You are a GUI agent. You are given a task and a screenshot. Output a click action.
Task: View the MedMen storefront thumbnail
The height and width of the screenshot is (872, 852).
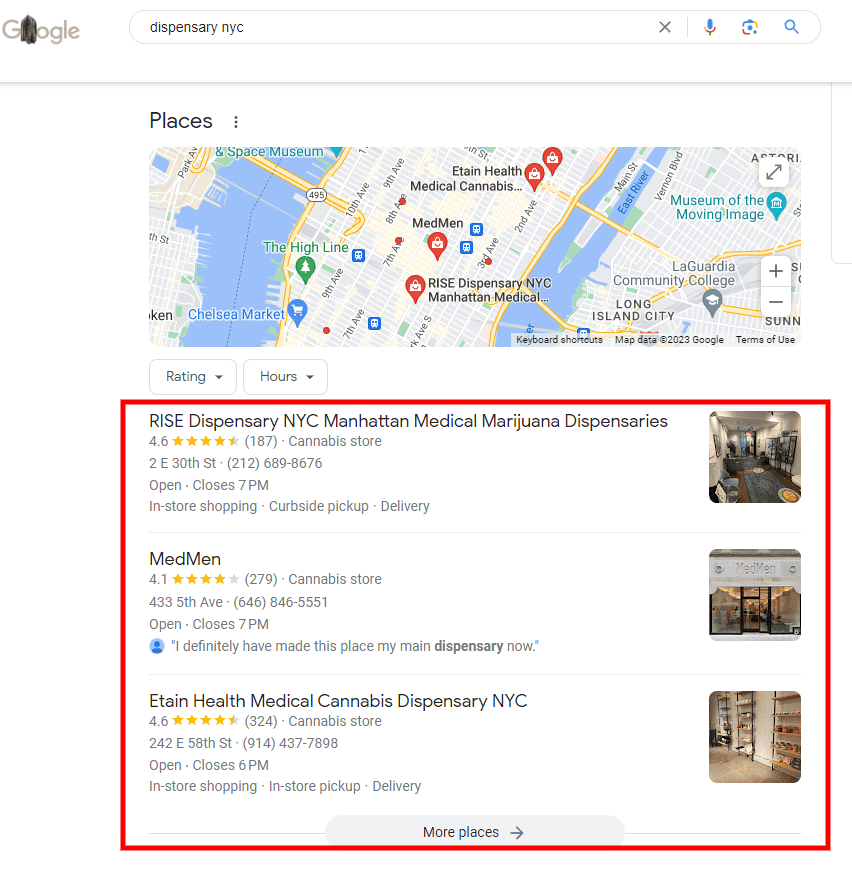[755, 595]
